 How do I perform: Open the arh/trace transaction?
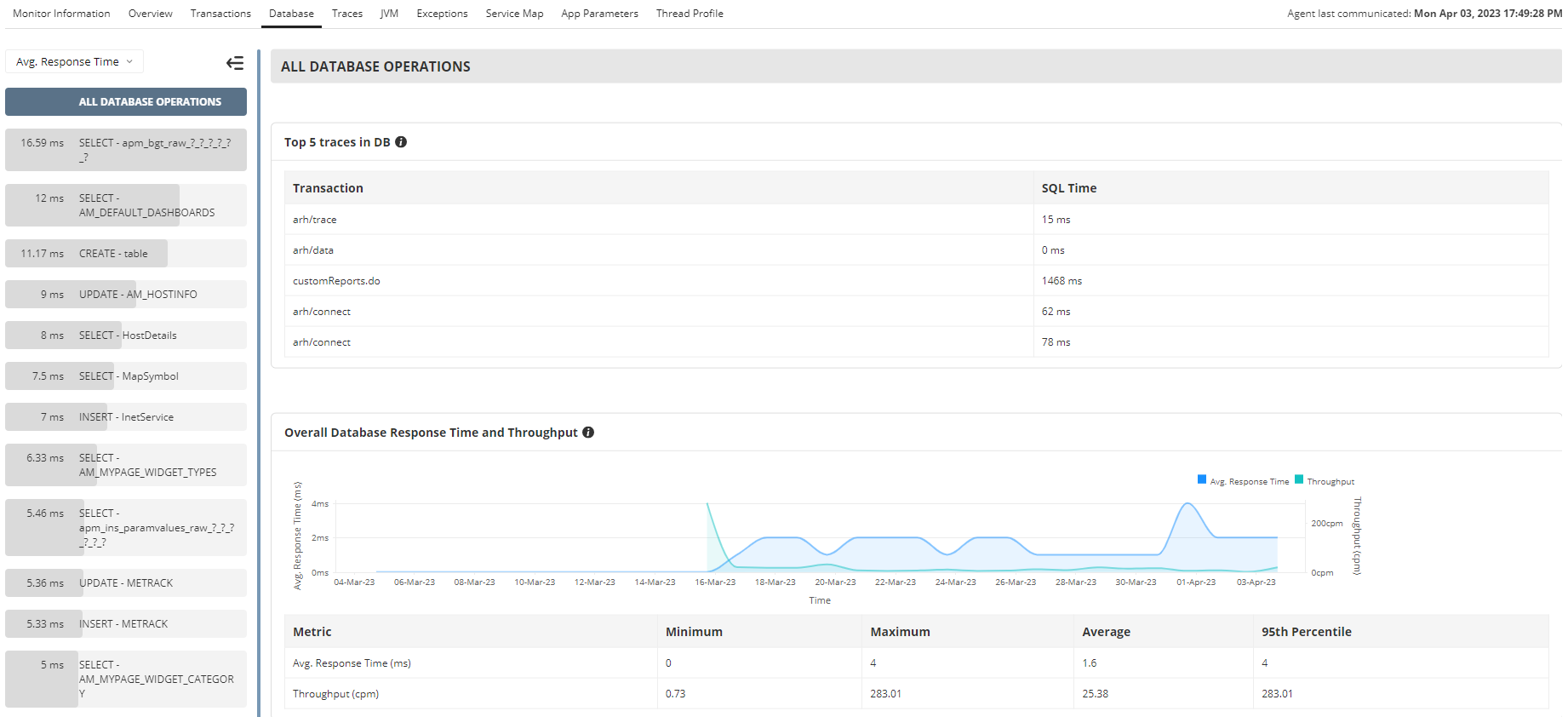click(315, 220)
